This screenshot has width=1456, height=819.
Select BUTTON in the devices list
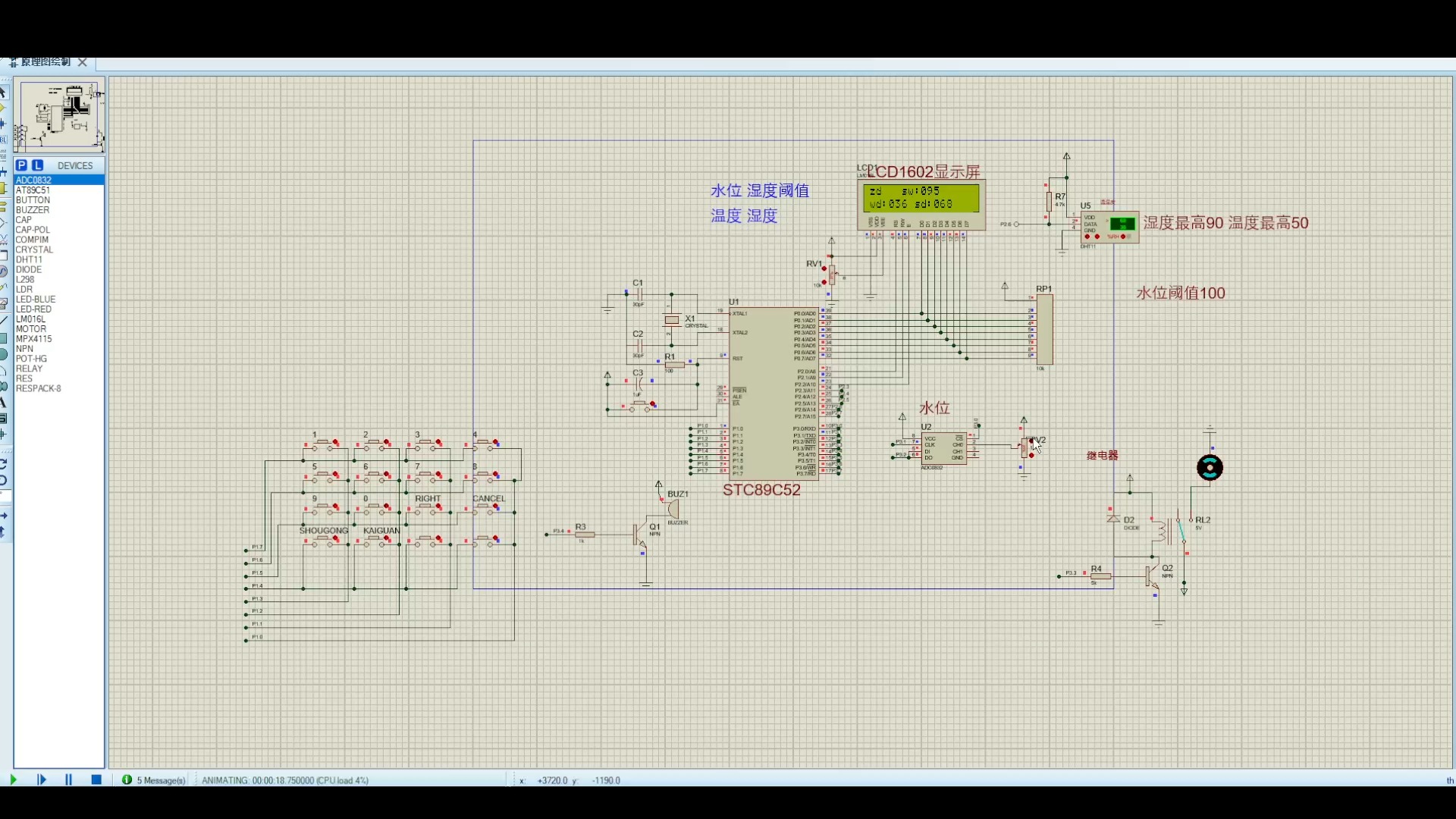click(x=58, y=200)
